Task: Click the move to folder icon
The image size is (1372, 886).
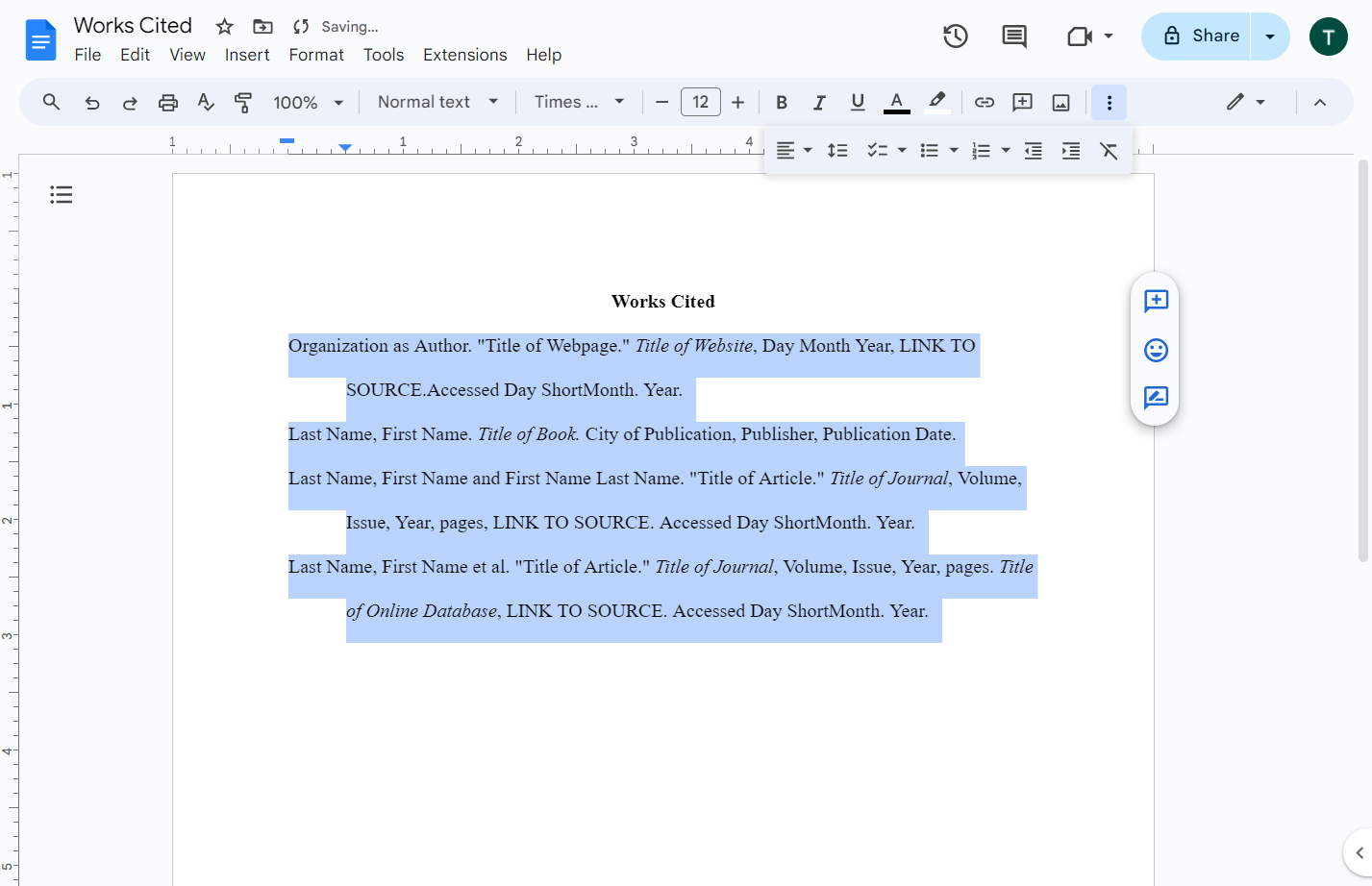Action: (262, 27)
